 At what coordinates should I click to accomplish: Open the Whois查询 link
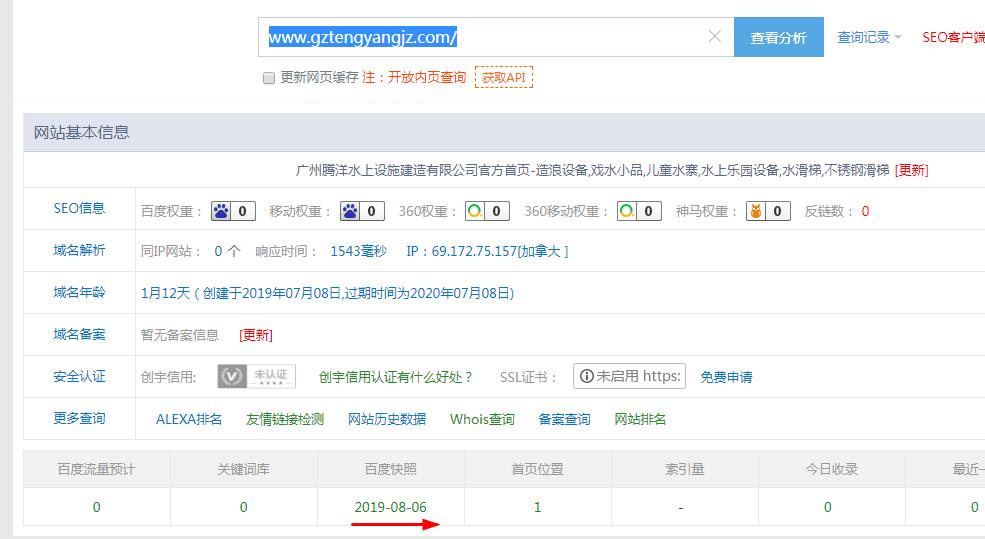(482, 419)
